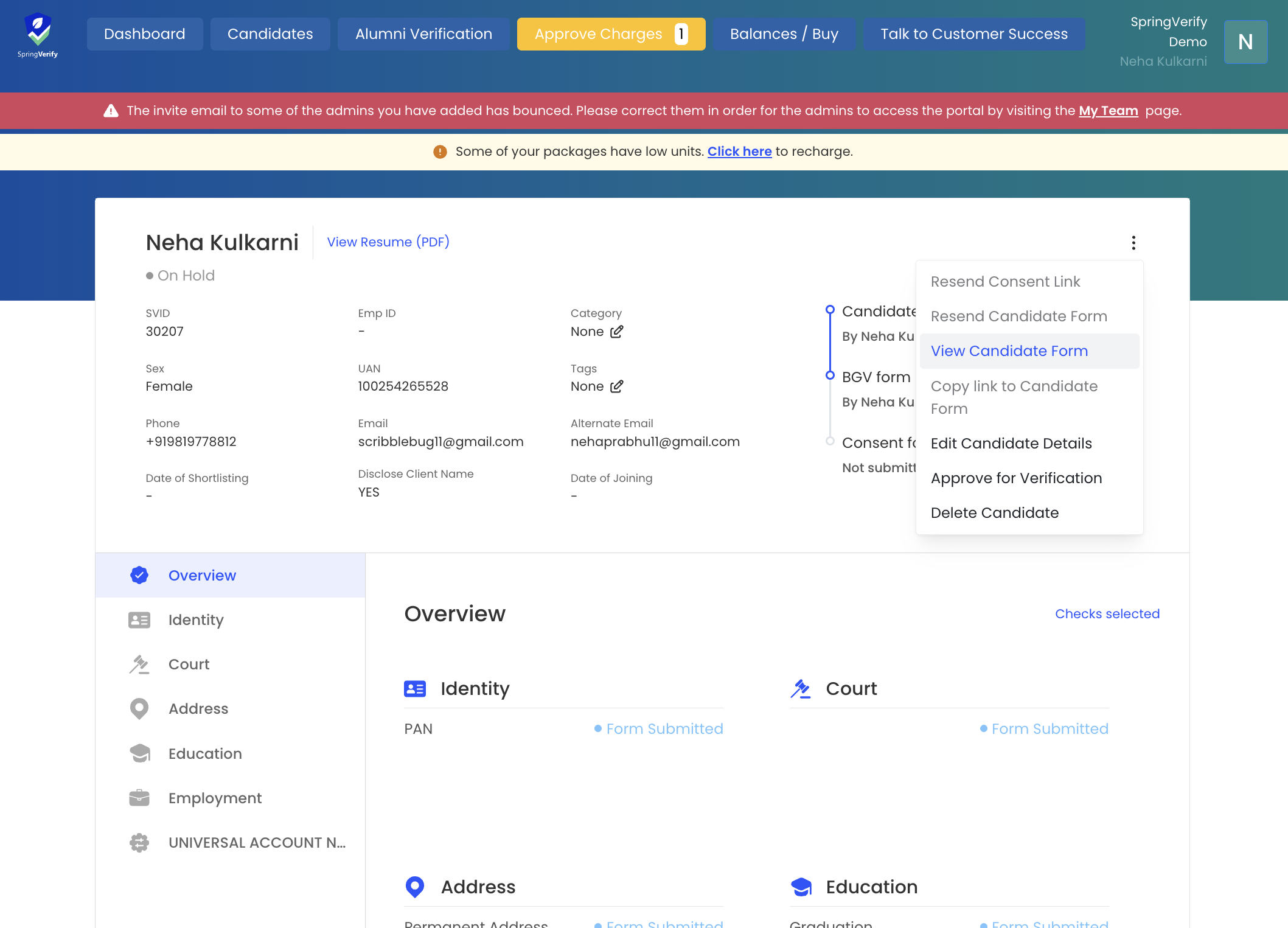
Task: Click the My Team link in red banner
Action: point(1108,111)
